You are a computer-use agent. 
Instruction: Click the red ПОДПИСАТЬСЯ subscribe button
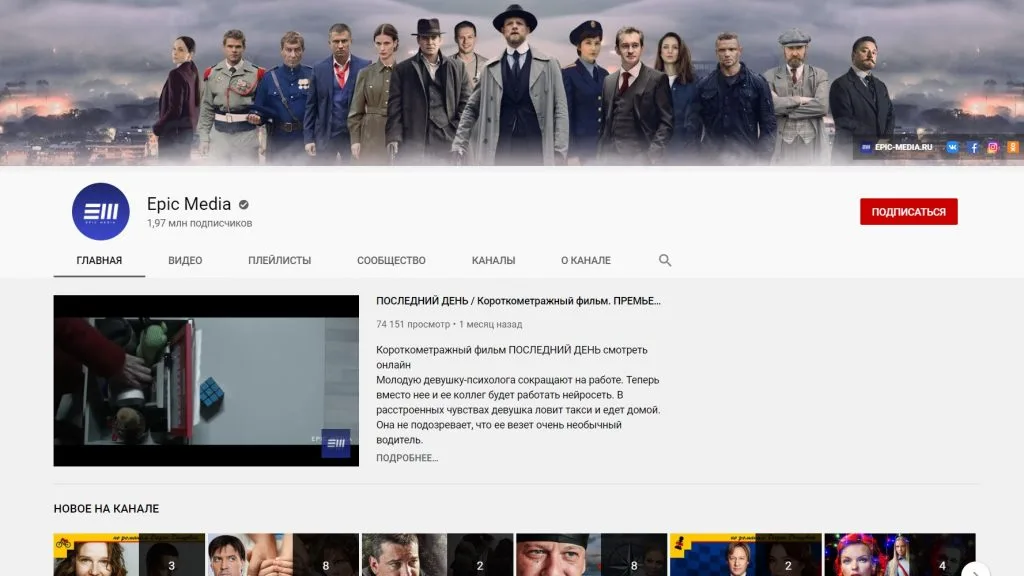909,211
